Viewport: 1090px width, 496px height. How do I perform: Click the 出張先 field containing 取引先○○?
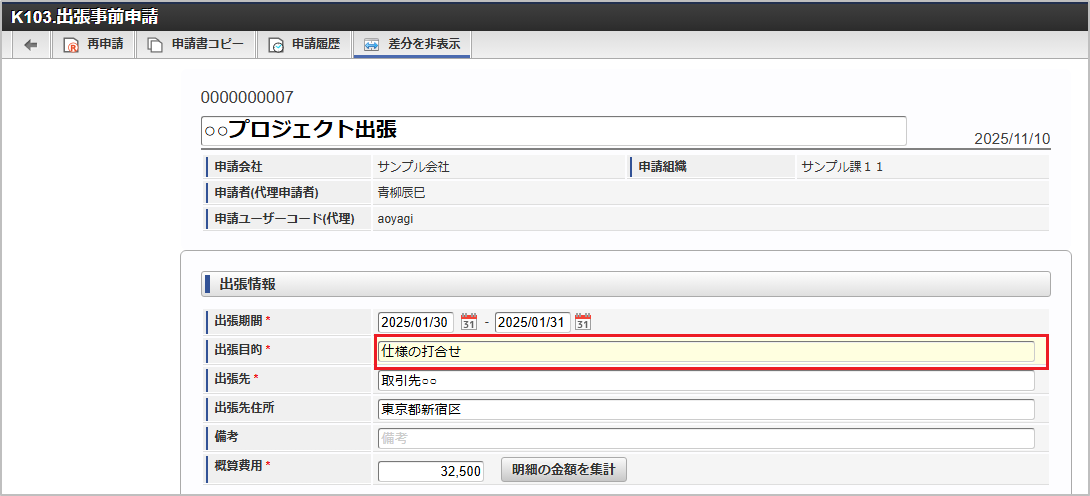coord(706,381)
